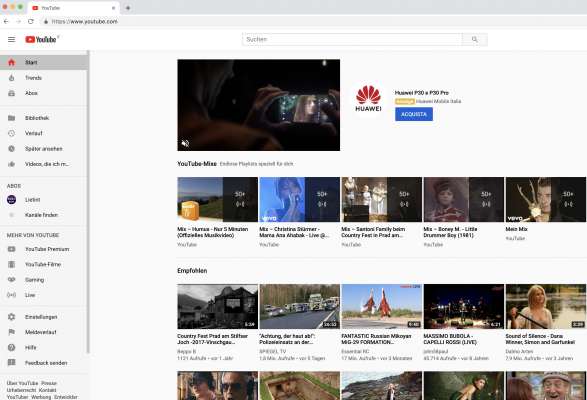Open the Abos subscriptions icon
This screenshot has height=400, width=587.
(x=12, y=93)
